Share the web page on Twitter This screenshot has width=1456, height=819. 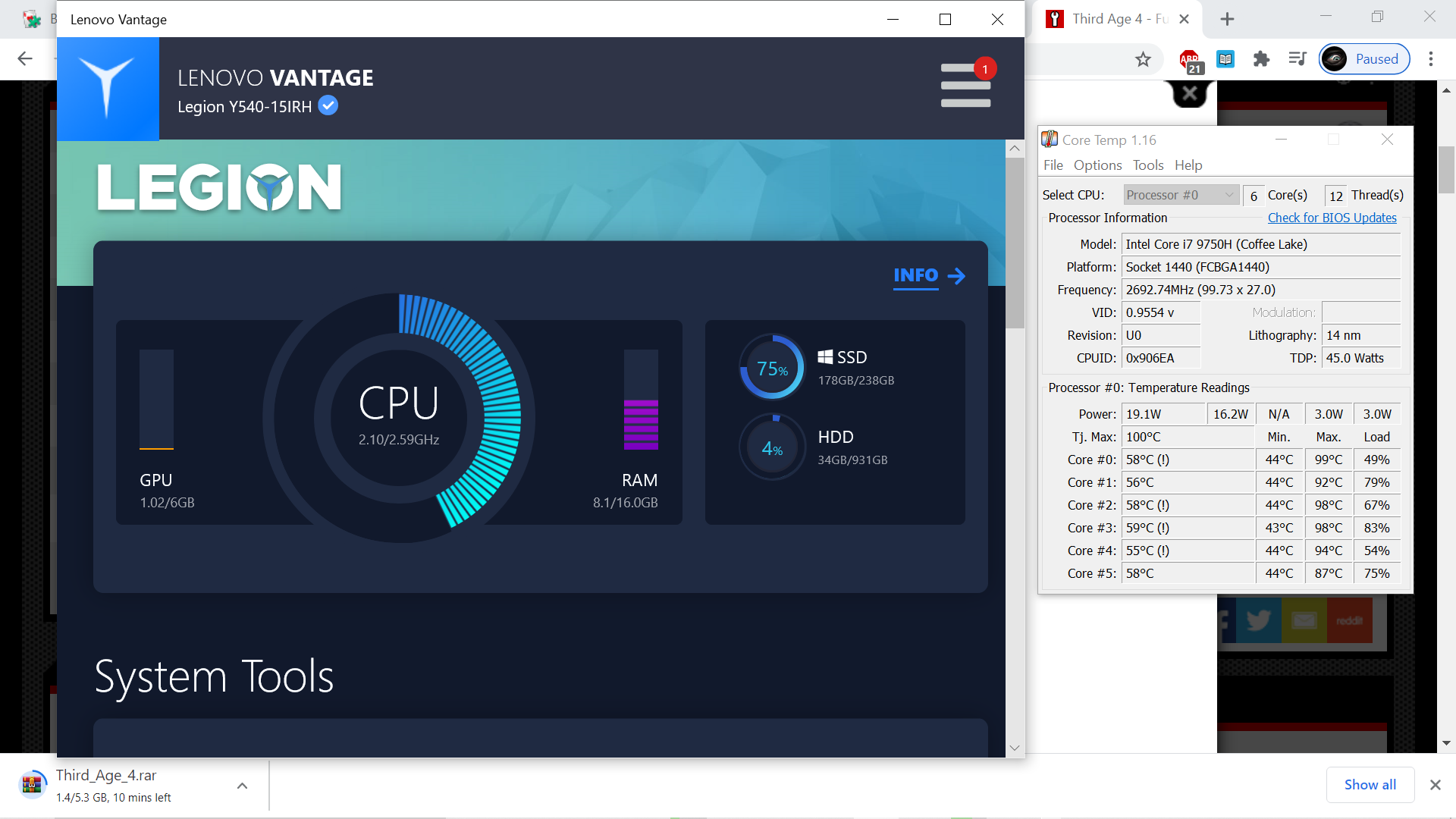[x=1258, y=620]
